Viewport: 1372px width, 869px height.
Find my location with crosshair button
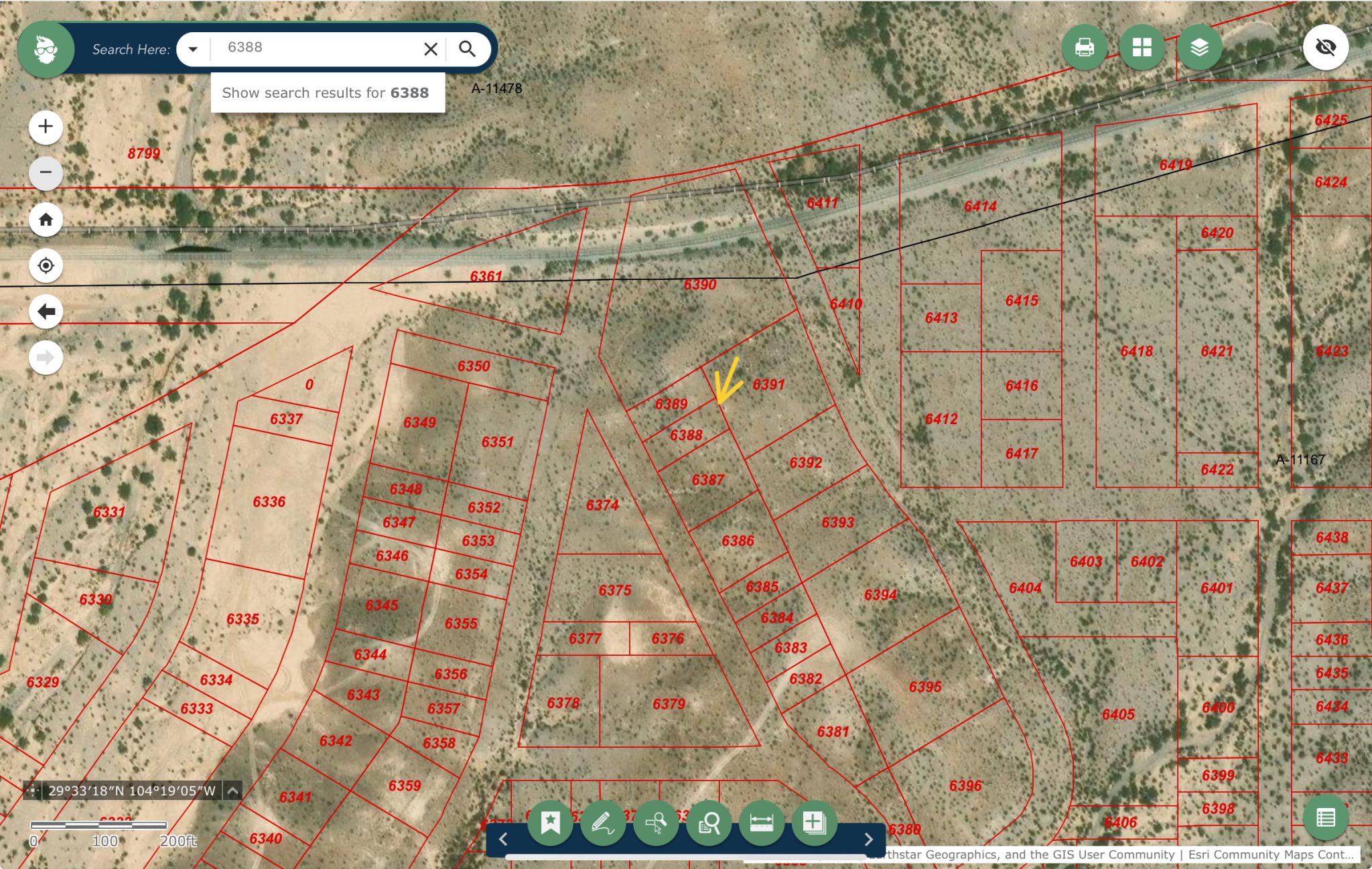[x=46, y=265]
